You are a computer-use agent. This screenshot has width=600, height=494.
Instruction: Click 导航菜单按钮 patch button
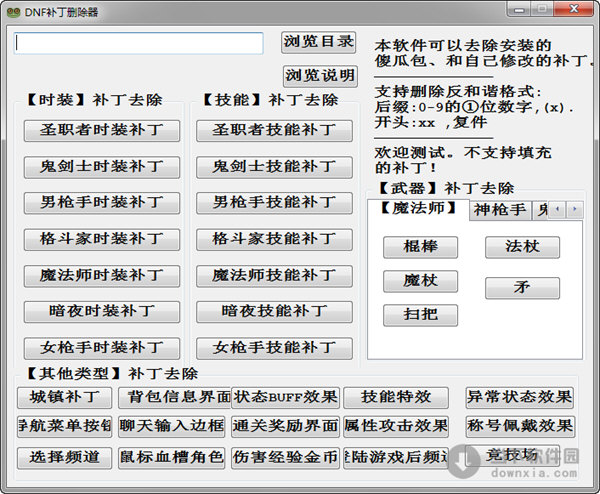(x=64, y=427)
